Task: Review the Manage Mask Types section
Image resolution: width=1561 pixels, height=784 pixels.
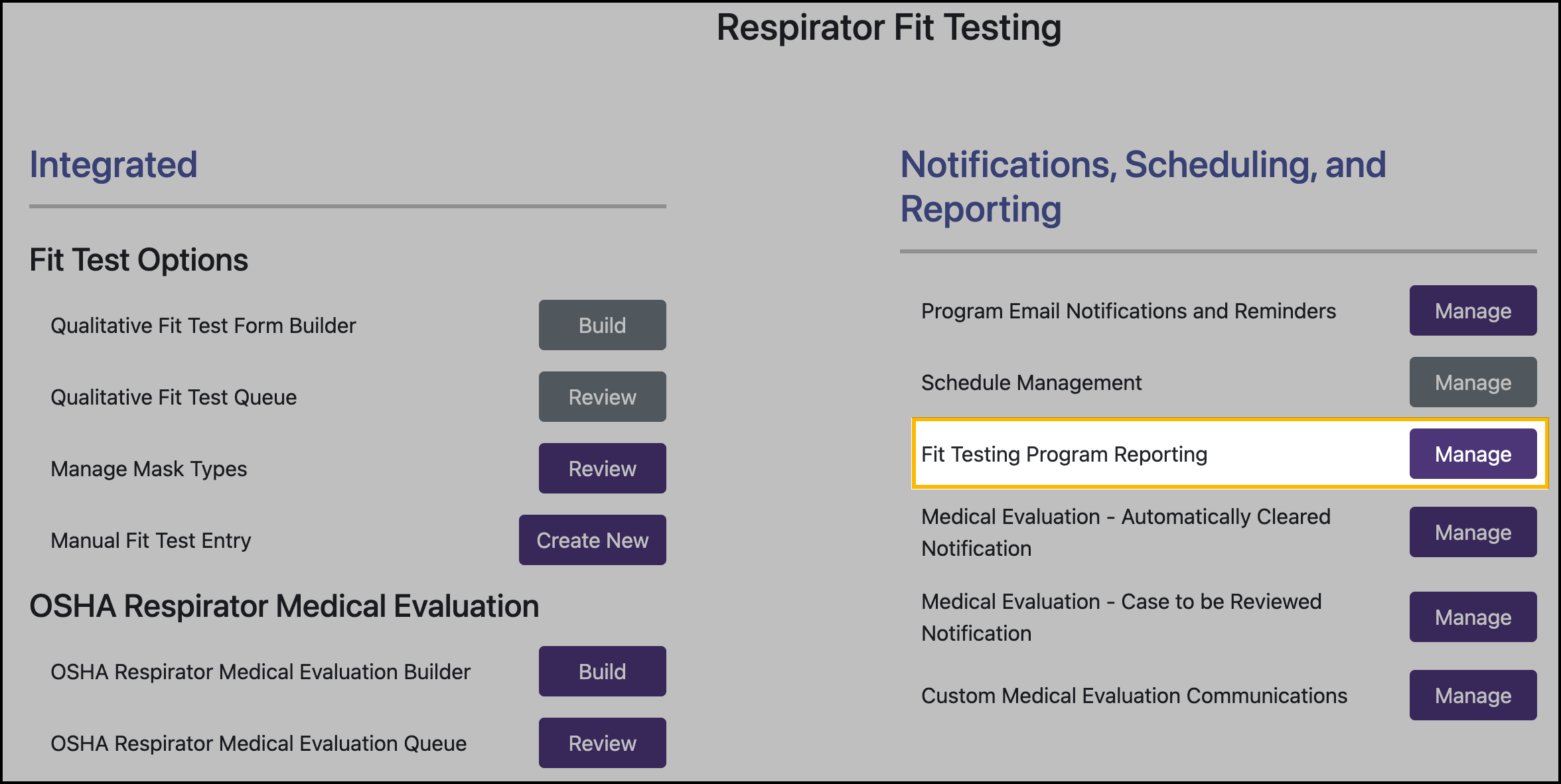Action: 601,468
